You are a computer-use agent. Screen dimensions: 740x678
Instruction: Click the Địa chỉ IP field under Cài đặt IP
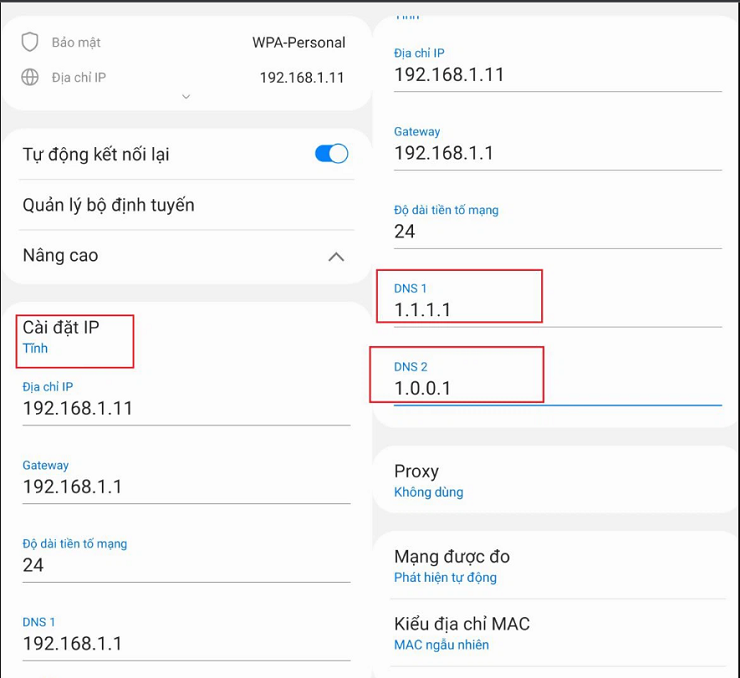185,408
